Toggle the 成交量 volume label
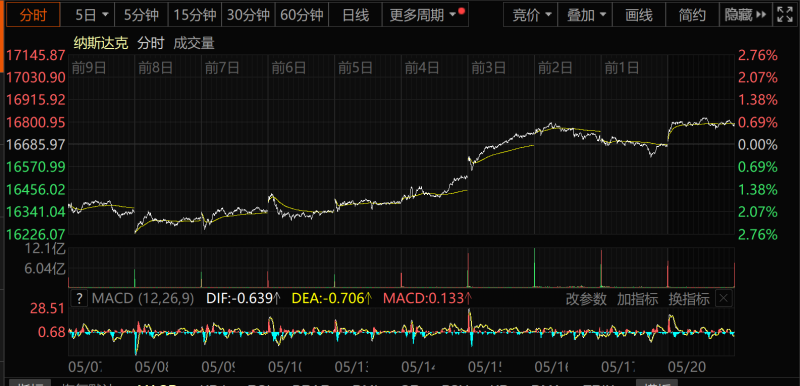 point(194,43)
